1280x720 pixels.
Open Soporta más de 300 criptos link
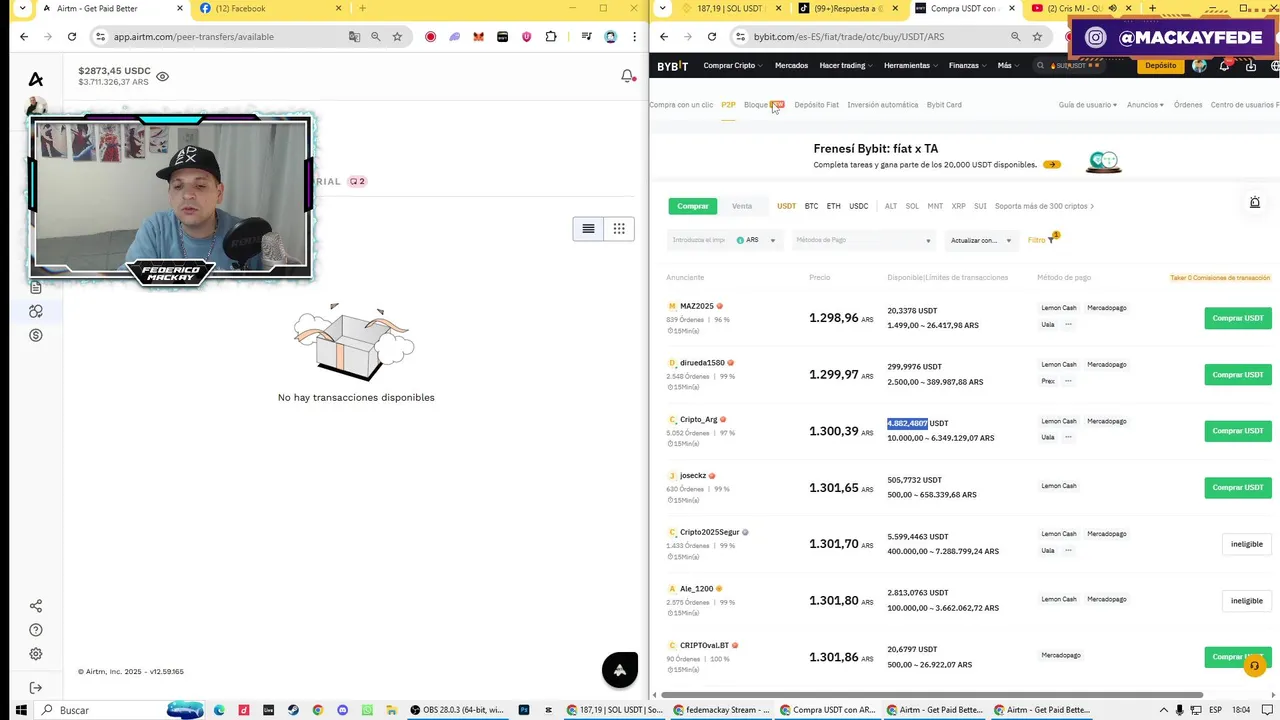1044,206
